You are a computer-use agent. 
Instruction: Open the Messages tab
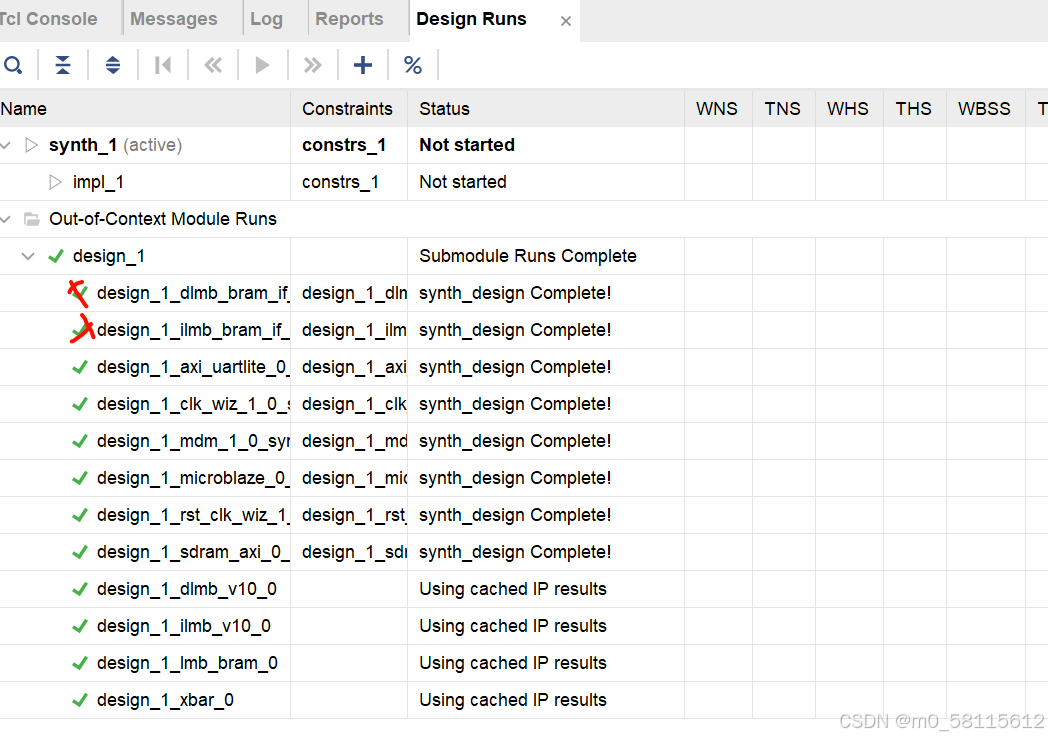coord(173,19)
